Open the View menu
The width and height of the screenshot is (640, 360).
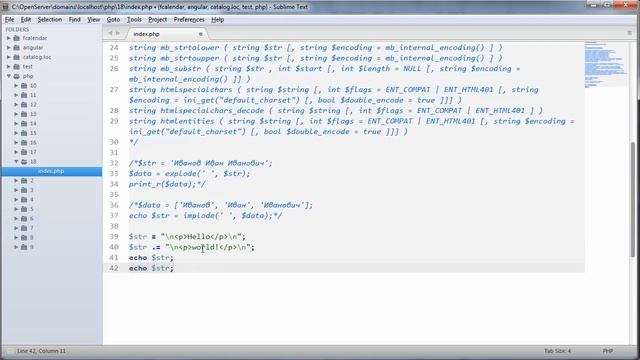click(93, 20)
